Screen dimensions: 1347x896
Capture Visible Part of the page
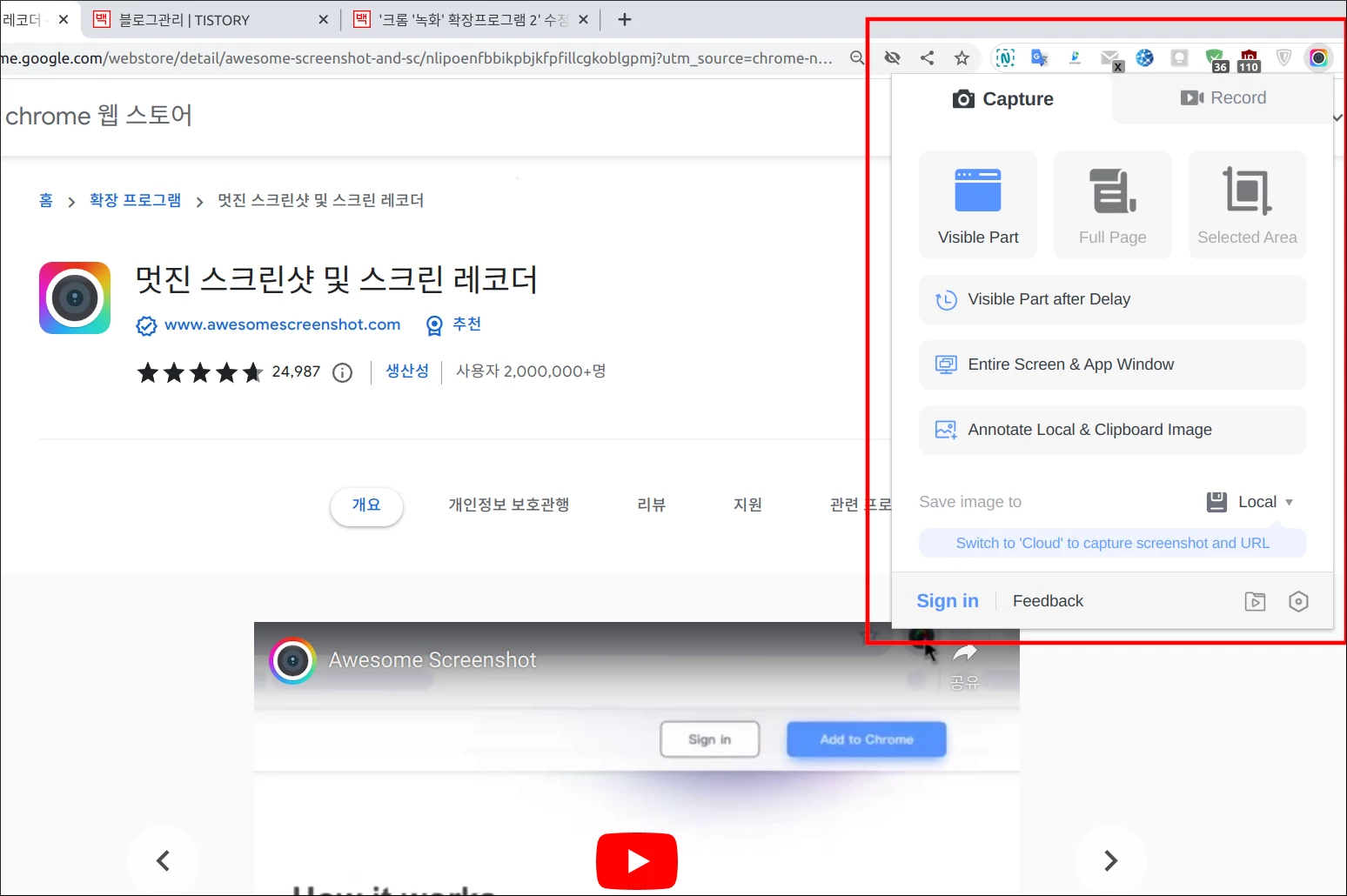point(978,205)
